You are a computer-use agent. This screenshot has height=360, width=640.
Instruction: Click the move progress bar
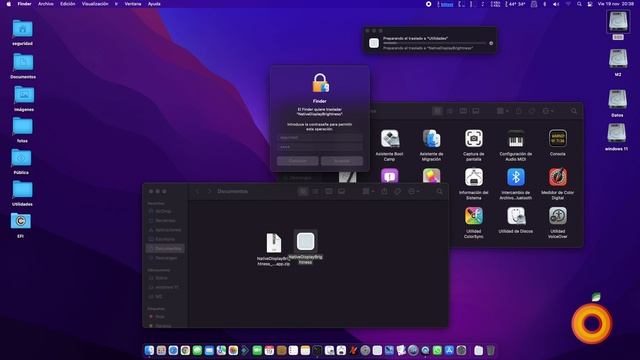(x=435, y=43)
